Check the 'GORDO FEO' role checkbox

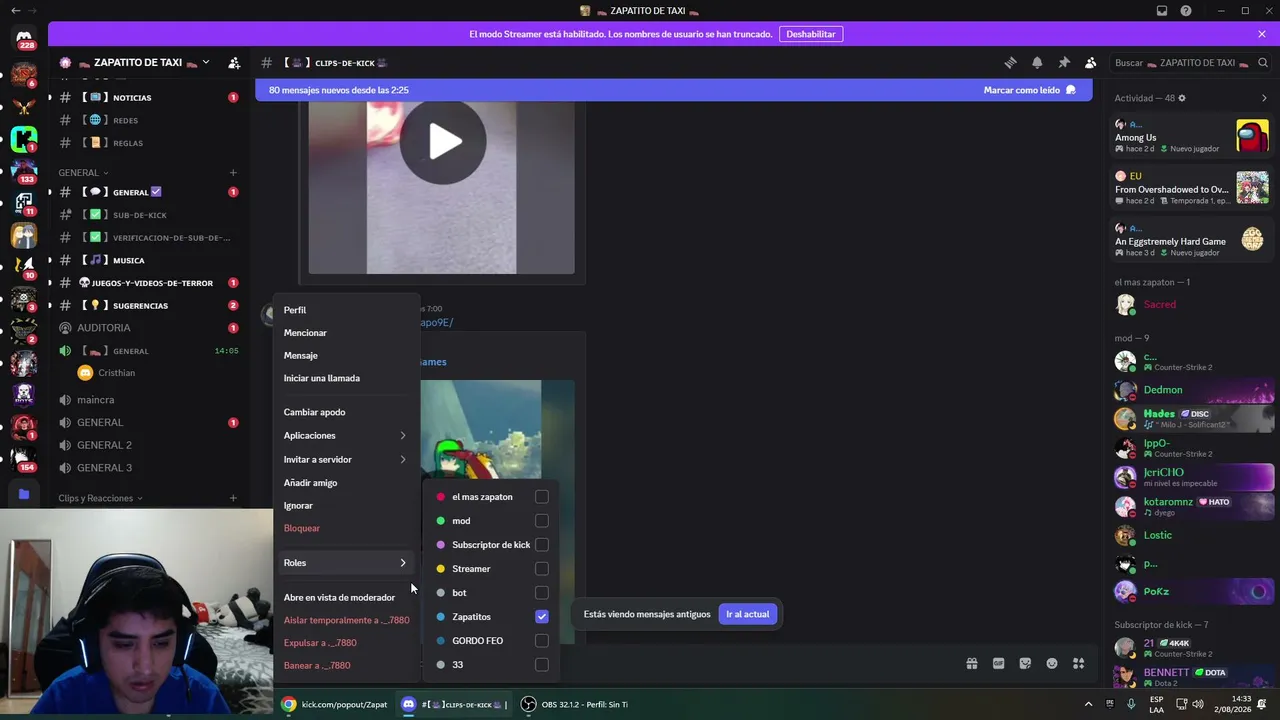(542, 641)
